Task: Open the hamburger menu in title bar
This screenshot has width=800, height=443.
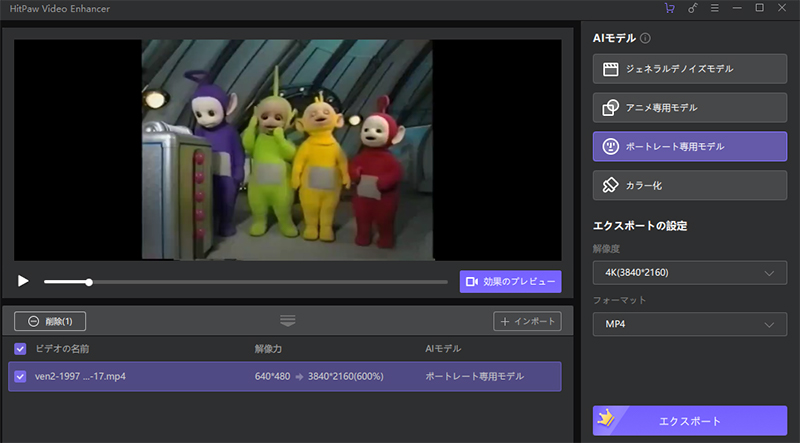Action: [714, 9]
